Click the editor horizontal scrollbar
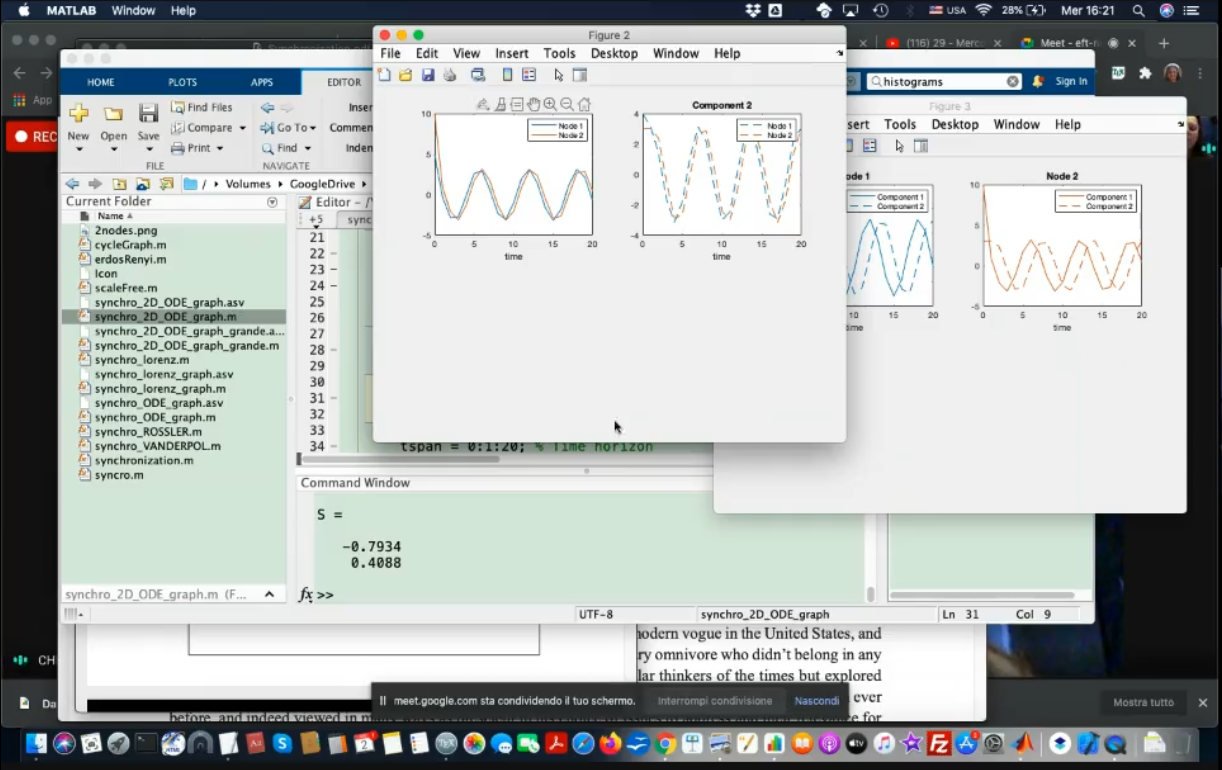The width and height of the screenshot is (1222, 770). click(x=398, y=460)
